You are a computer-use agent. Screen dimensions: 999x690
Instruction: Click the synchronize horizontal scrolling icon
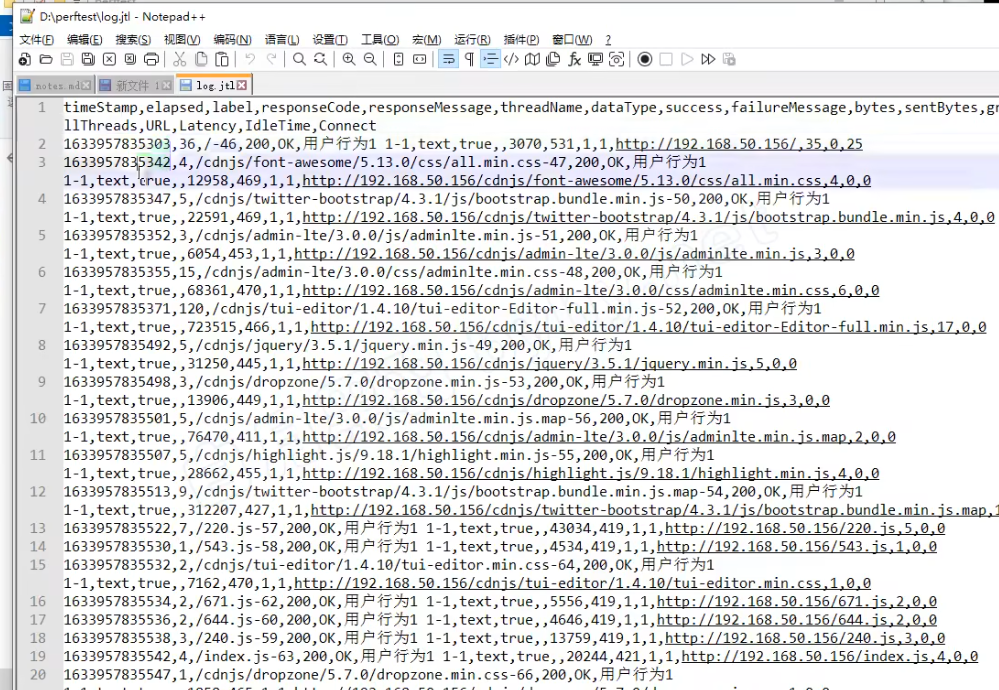[x=419, y=59]
